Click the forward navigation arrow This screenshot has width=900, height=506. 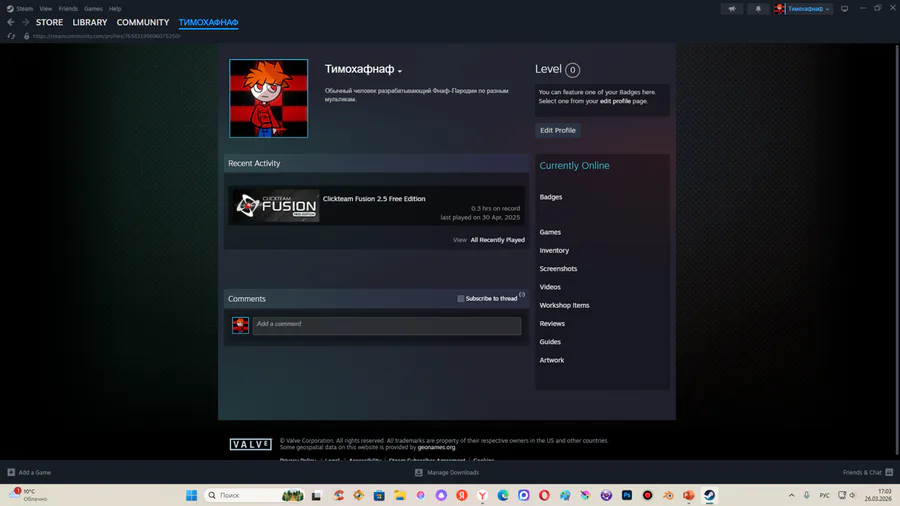pos(25,22)
